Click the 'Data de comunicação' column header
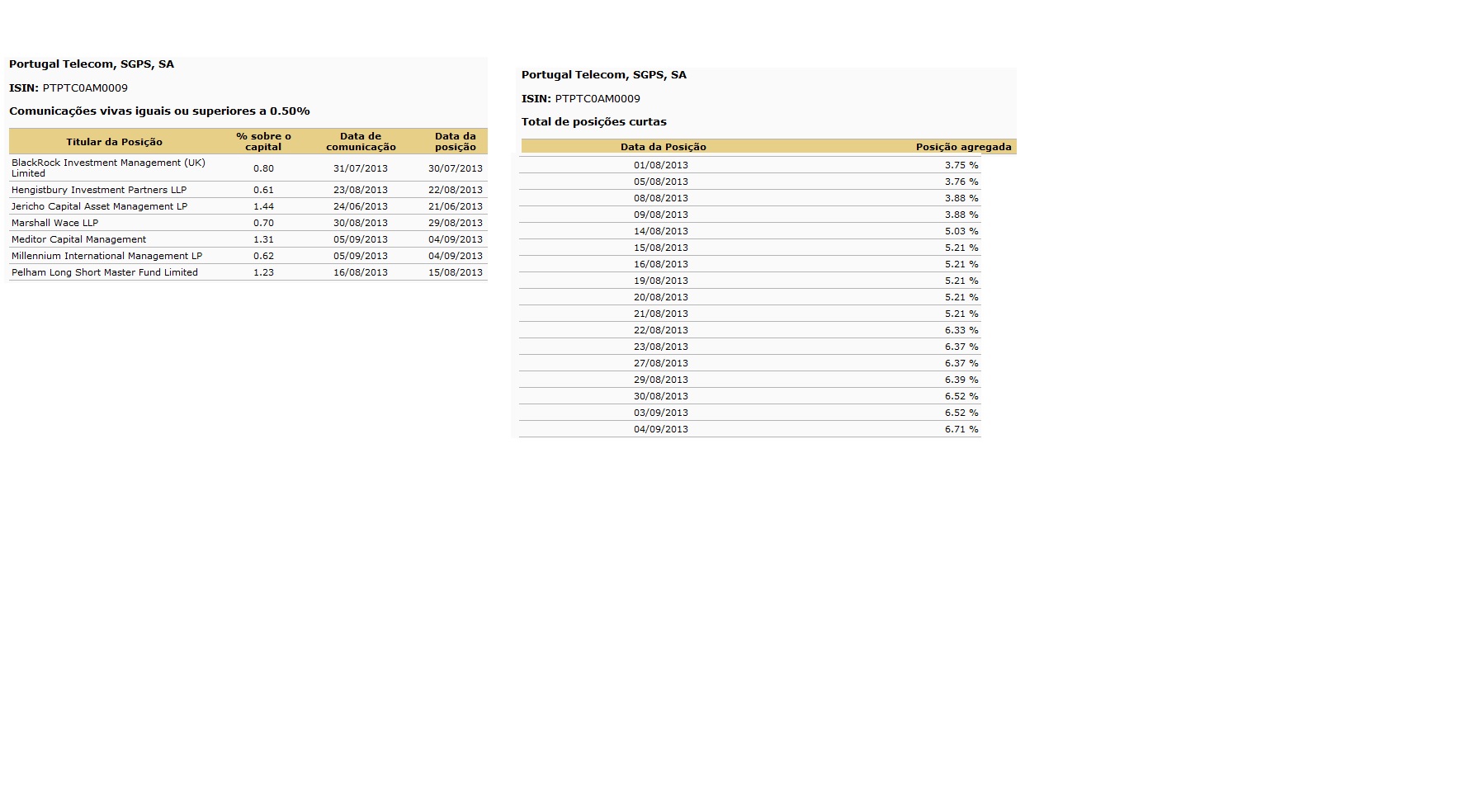This screenshot has height=812, width=1469. [361, 142]
